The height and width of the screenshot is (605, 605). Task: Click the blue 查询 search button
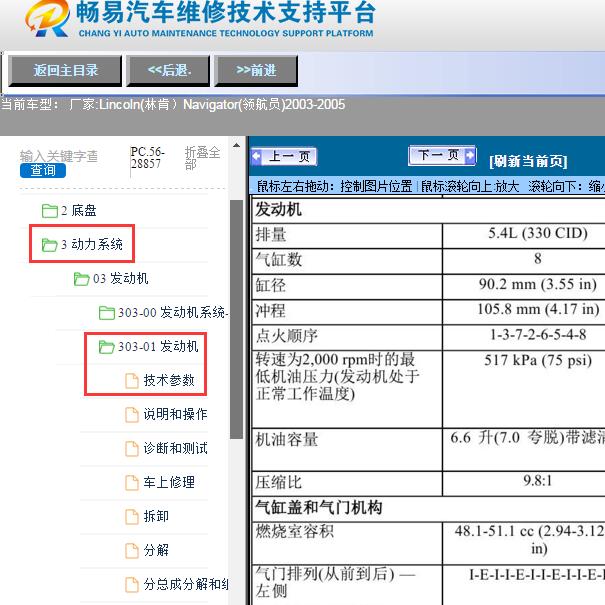tap(43, 171)
